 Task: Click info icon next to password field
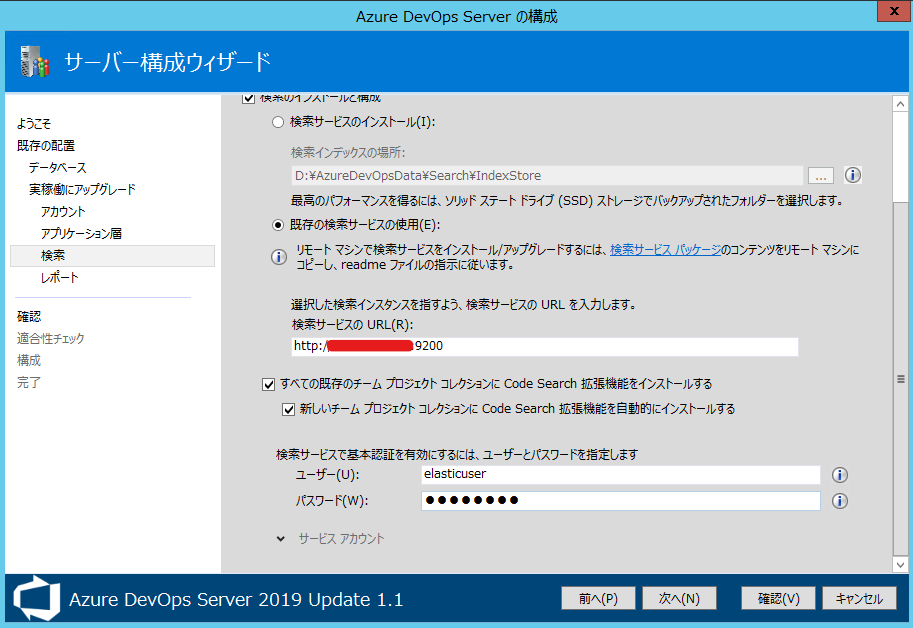click(x=839, y=501)
